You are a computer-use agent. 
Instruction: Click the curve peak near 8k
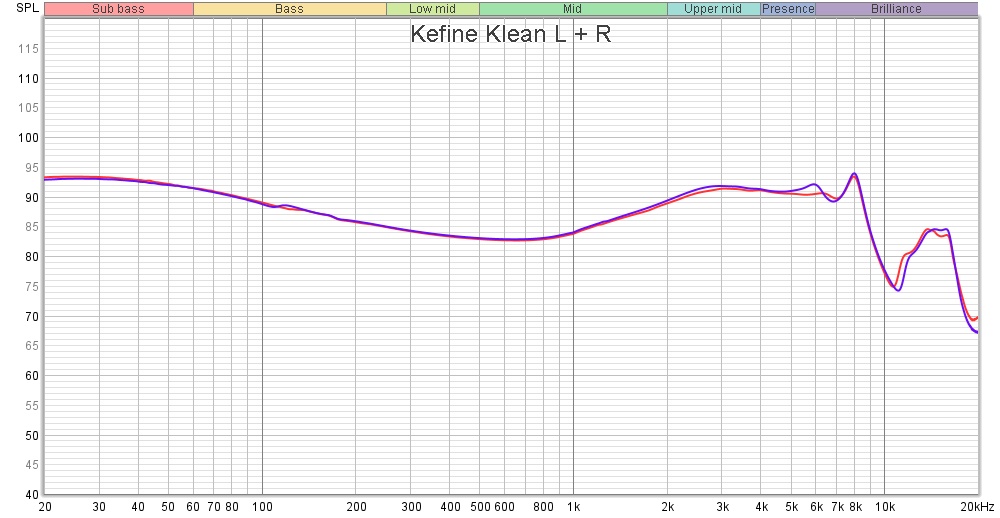tap(854, 174)
